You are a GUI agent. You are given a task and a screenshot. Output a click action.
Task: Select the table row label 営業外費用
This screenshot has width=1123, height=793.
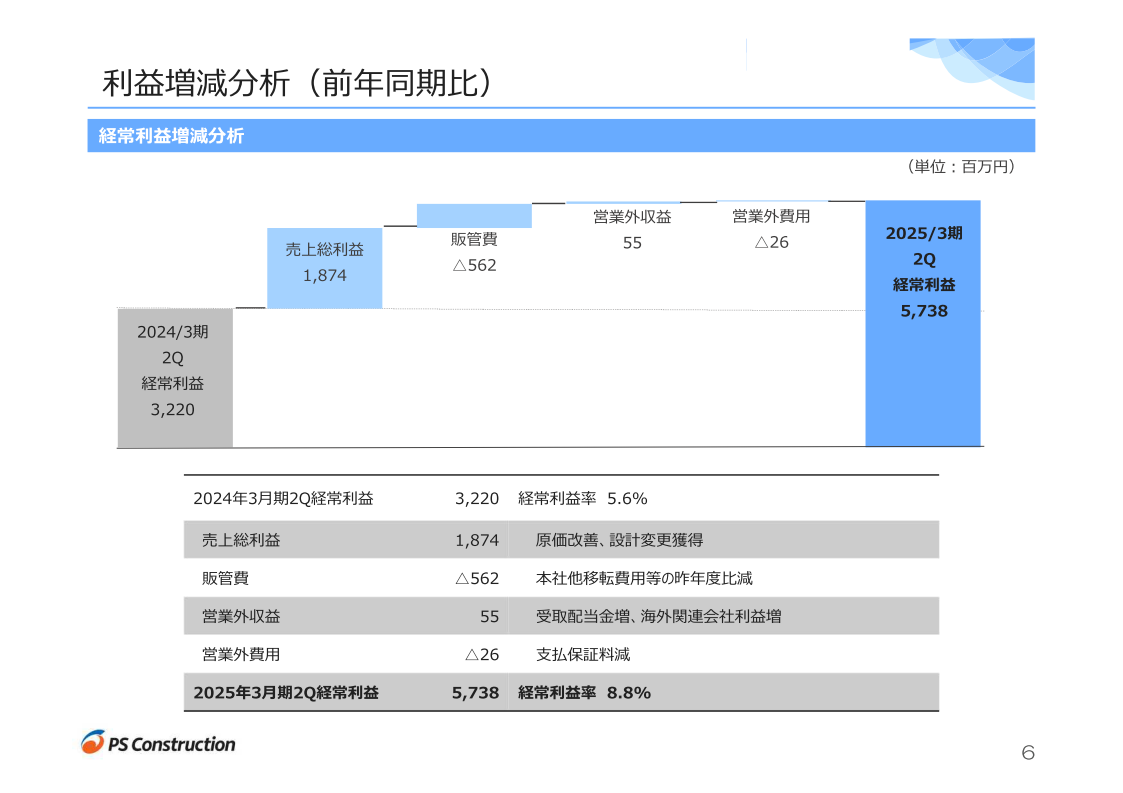[x=241, y=655]
